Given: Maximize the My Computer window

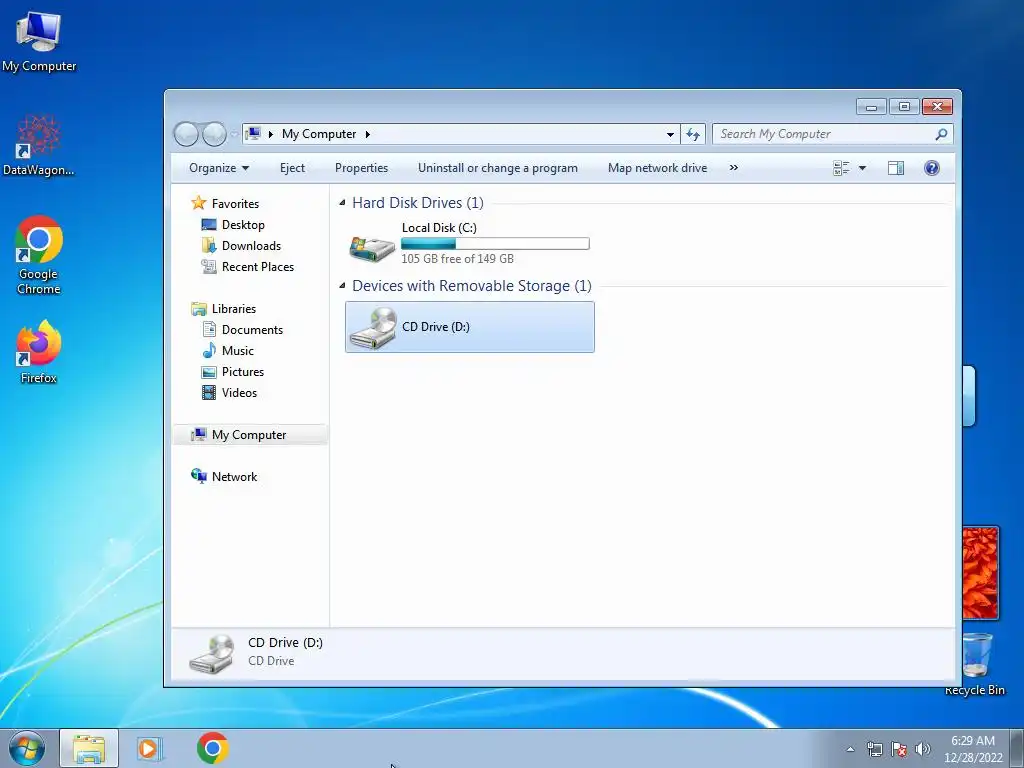Looking at the screenshot, I should [904, 106].
